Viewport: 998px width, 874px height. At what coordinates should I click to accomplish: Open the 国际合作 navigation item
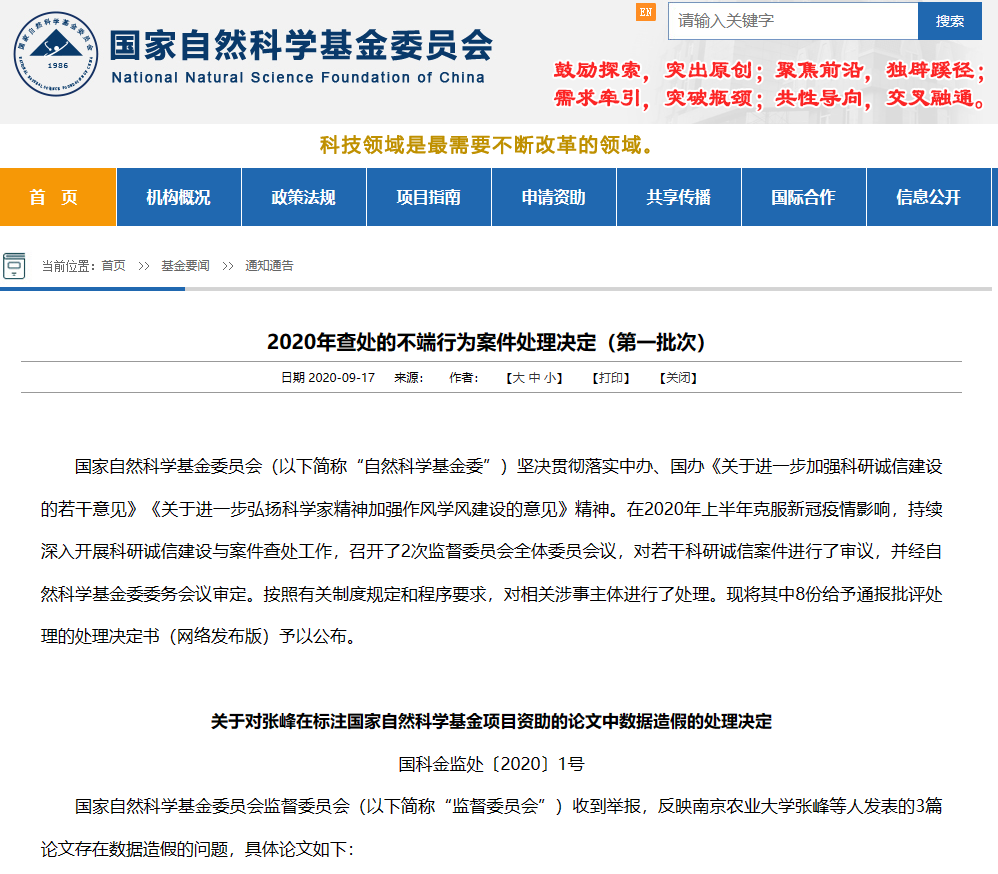click(x=804, y=197)
